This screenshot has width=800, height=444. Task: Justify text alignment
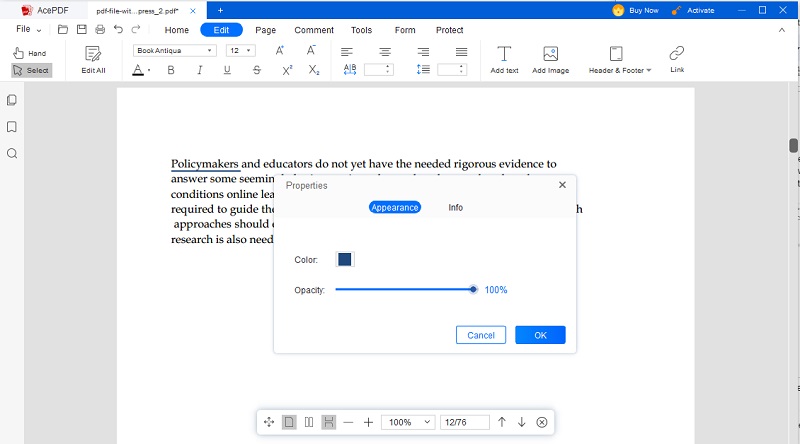point(461,52)
